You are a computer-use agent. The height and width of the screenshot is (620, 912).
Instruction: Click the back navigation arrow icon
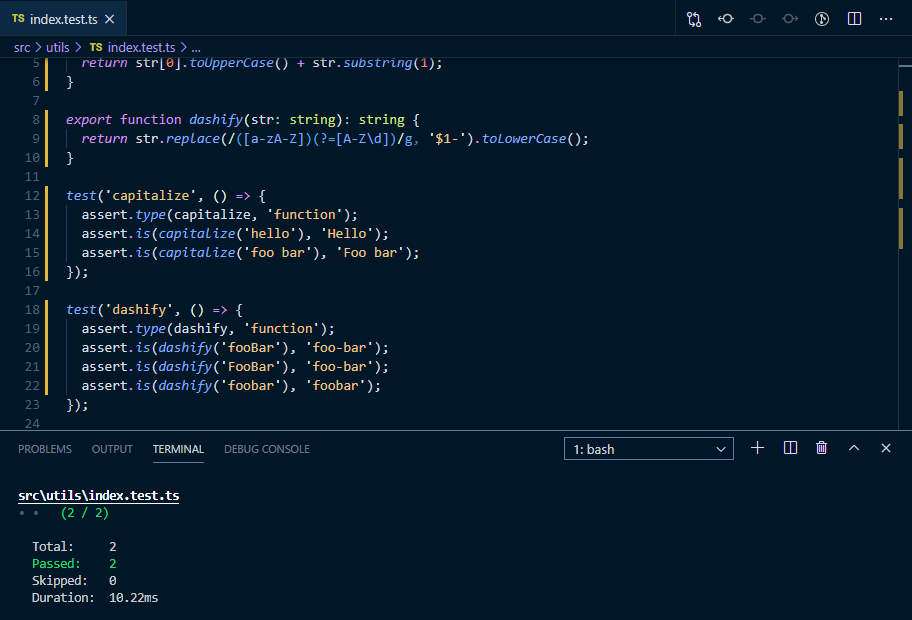tap(727, 18)
